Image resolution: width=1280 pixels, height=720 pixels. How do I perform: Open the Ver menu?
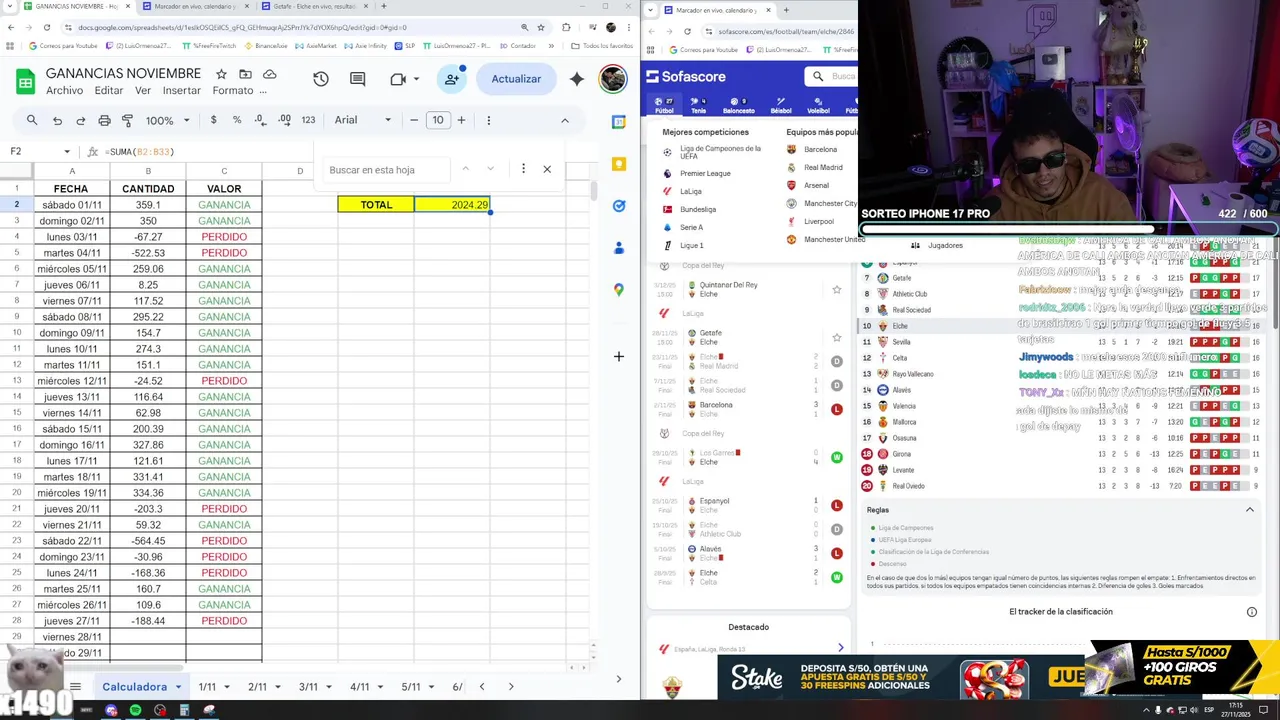point(143,91)
